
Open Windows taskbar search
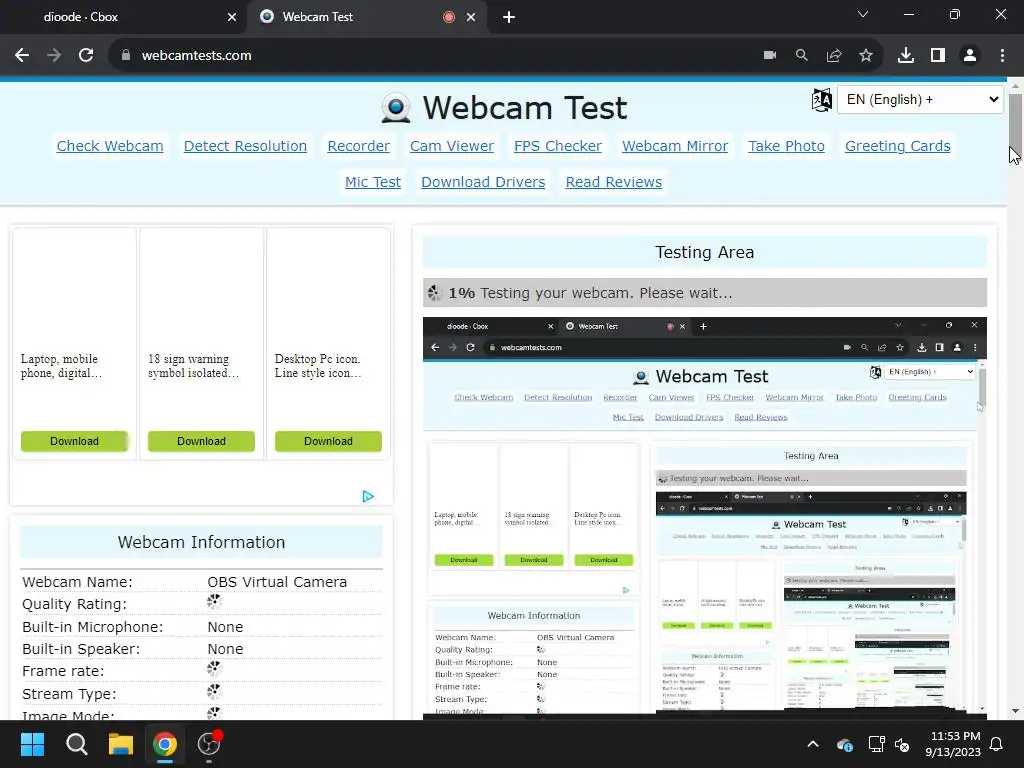76,744
